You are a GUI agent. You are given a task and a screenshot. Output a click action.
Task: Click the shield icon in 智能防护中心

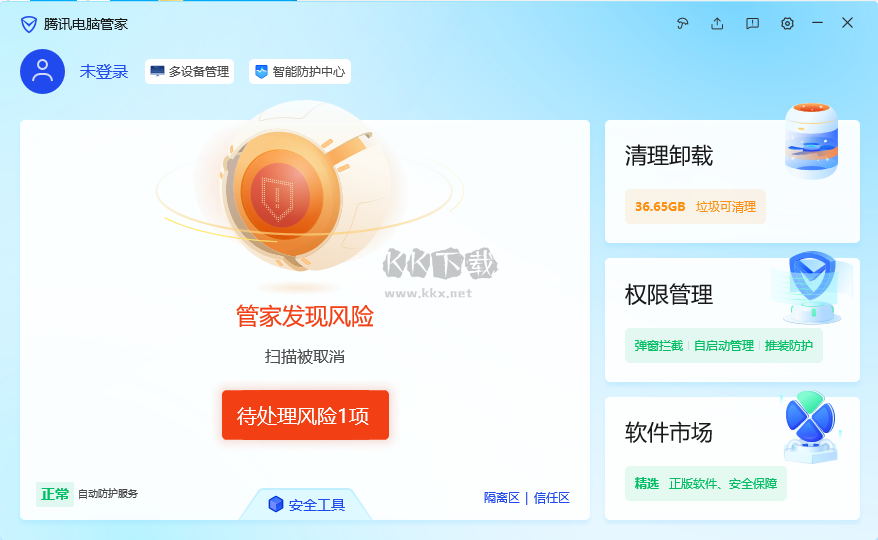261,72
